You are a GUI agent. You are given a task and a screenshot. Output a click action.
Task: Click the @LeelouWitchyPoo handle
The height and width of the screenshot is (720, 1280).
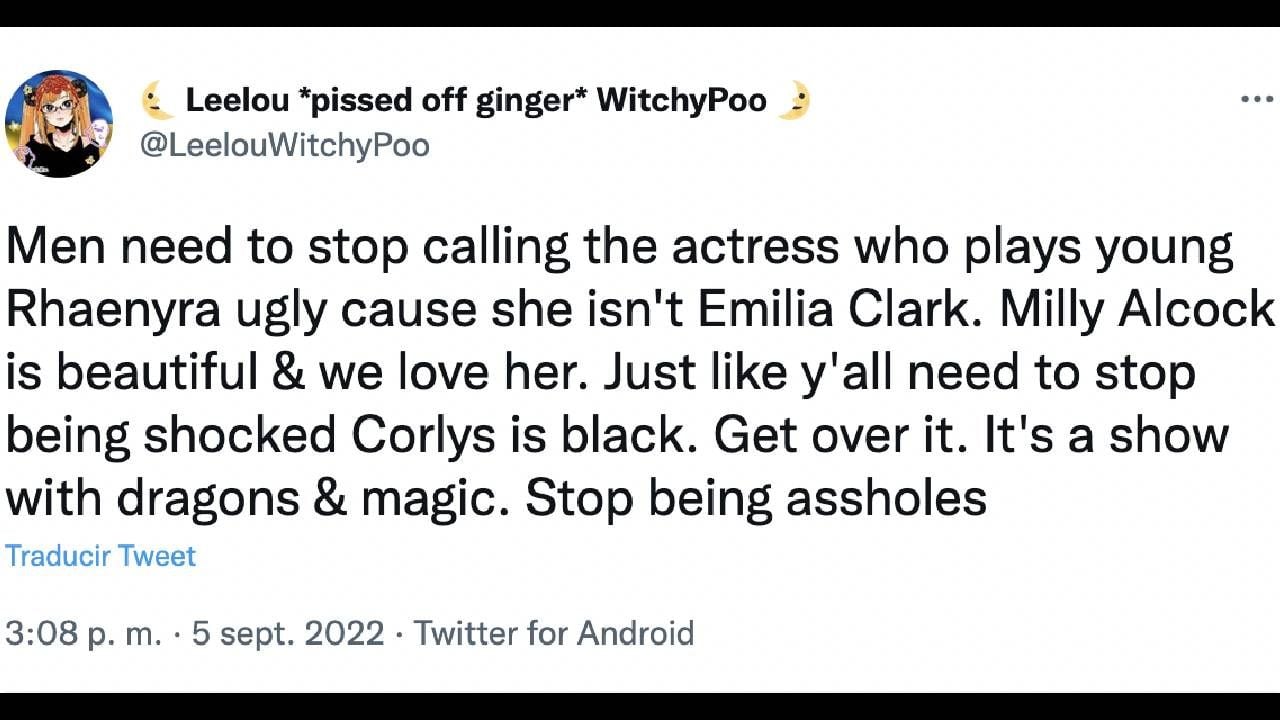tap(285, 145)
